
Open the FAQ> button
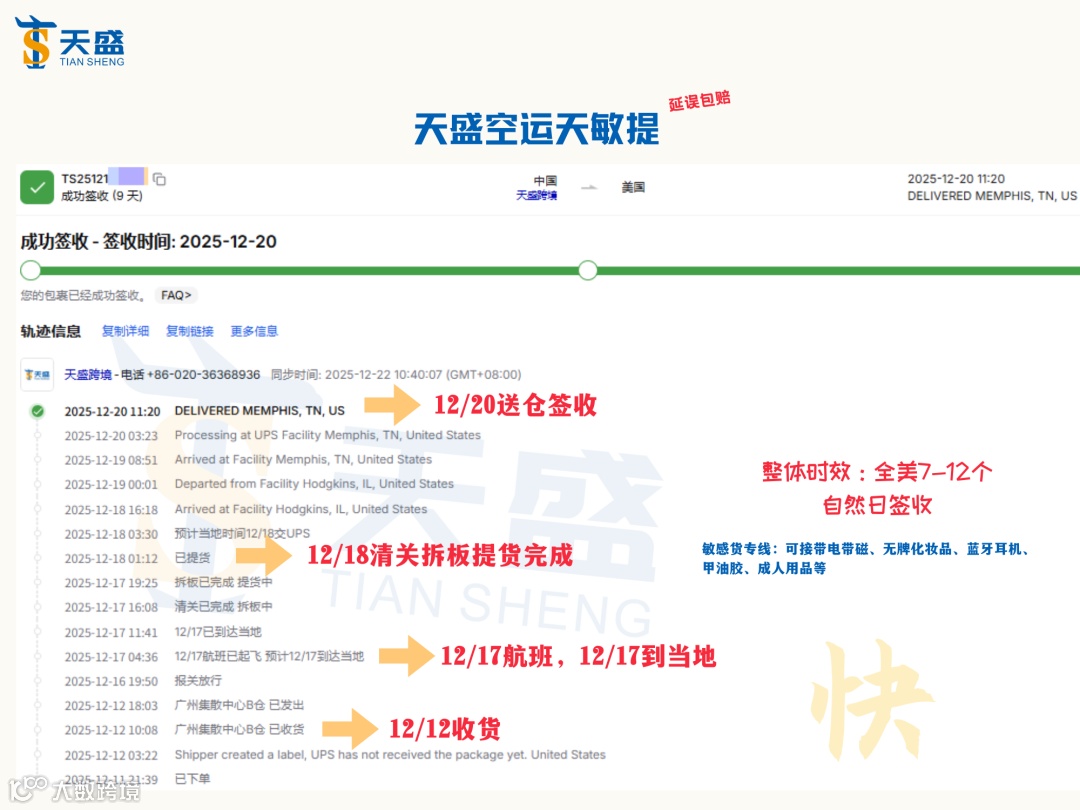click(x=176, y=295)
